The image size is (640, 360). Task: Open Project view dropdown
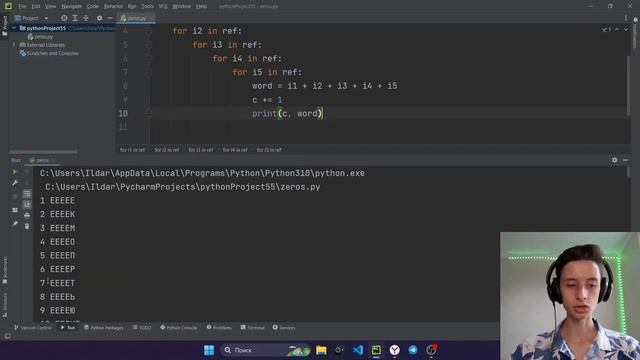pos(31,18)
